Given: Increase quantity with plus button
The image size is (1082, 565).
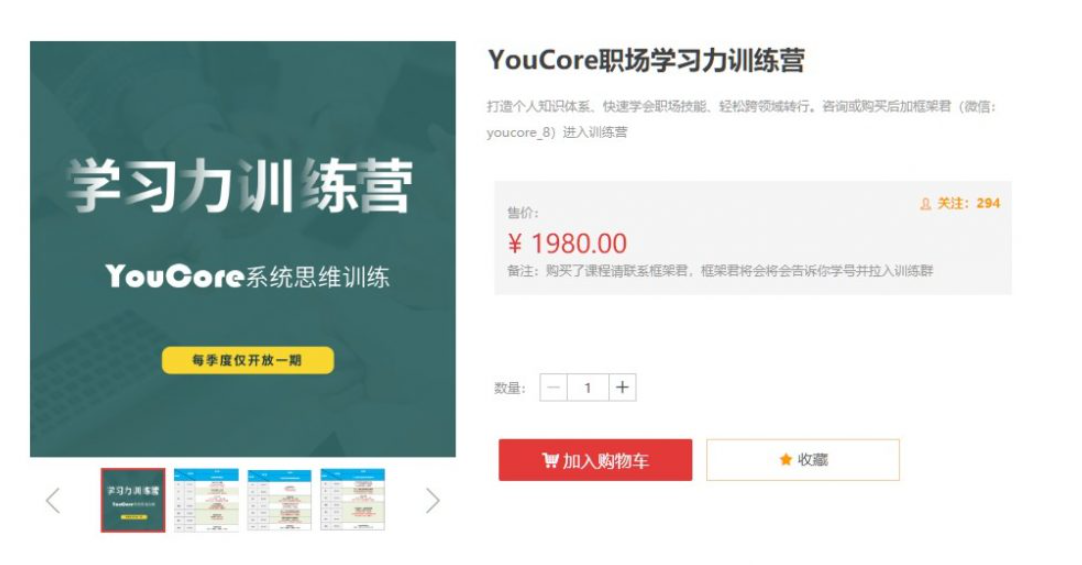Looking at the screenshot, I should 622,388.
